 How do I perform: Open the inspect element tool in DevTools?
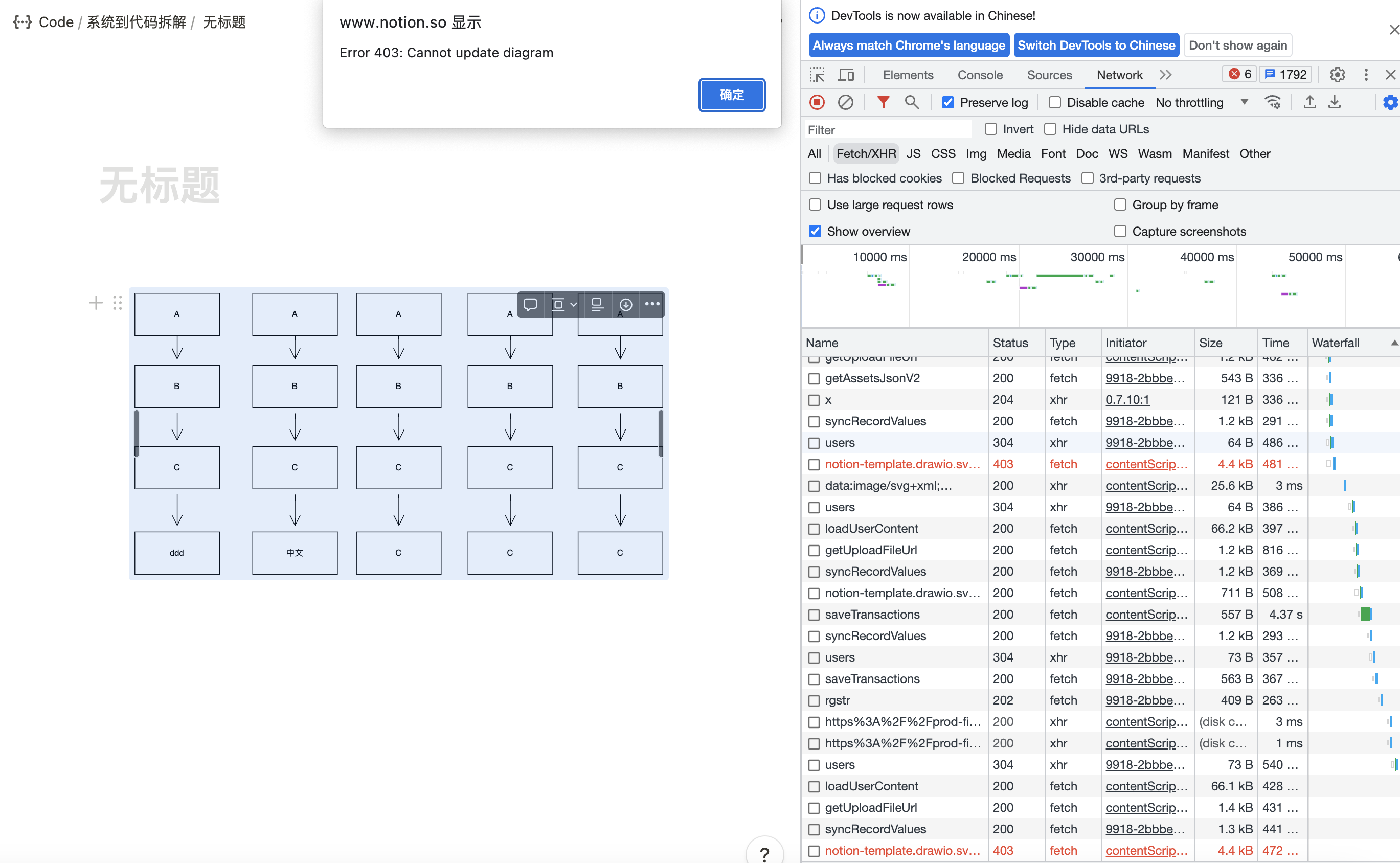click(x=817, y=74)
